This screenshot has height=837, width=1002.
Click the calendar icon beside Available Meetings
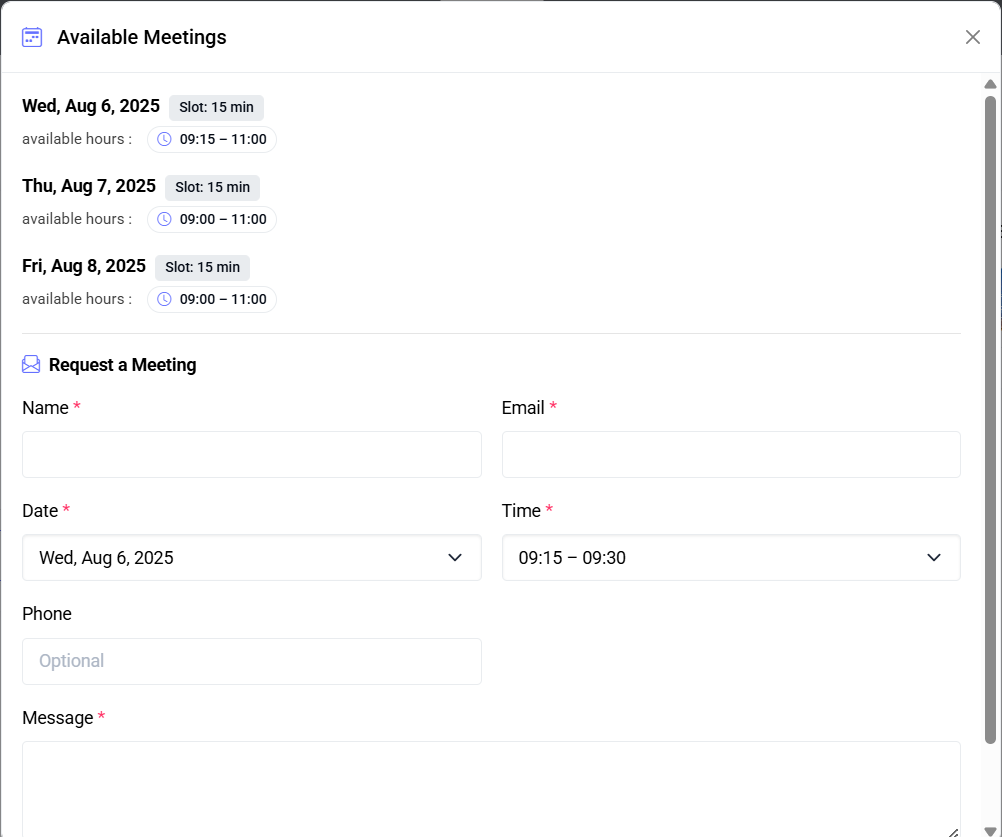point(31,36)
